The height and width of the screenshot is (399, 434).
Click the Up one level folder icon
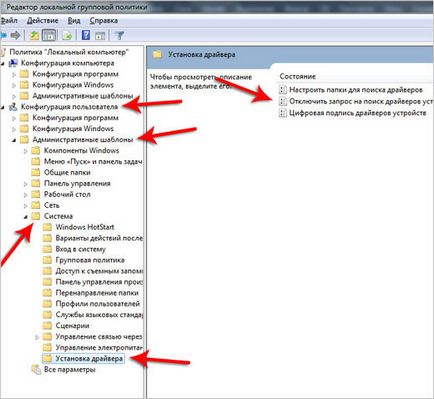pyautogui.click(x=34, y=35)
